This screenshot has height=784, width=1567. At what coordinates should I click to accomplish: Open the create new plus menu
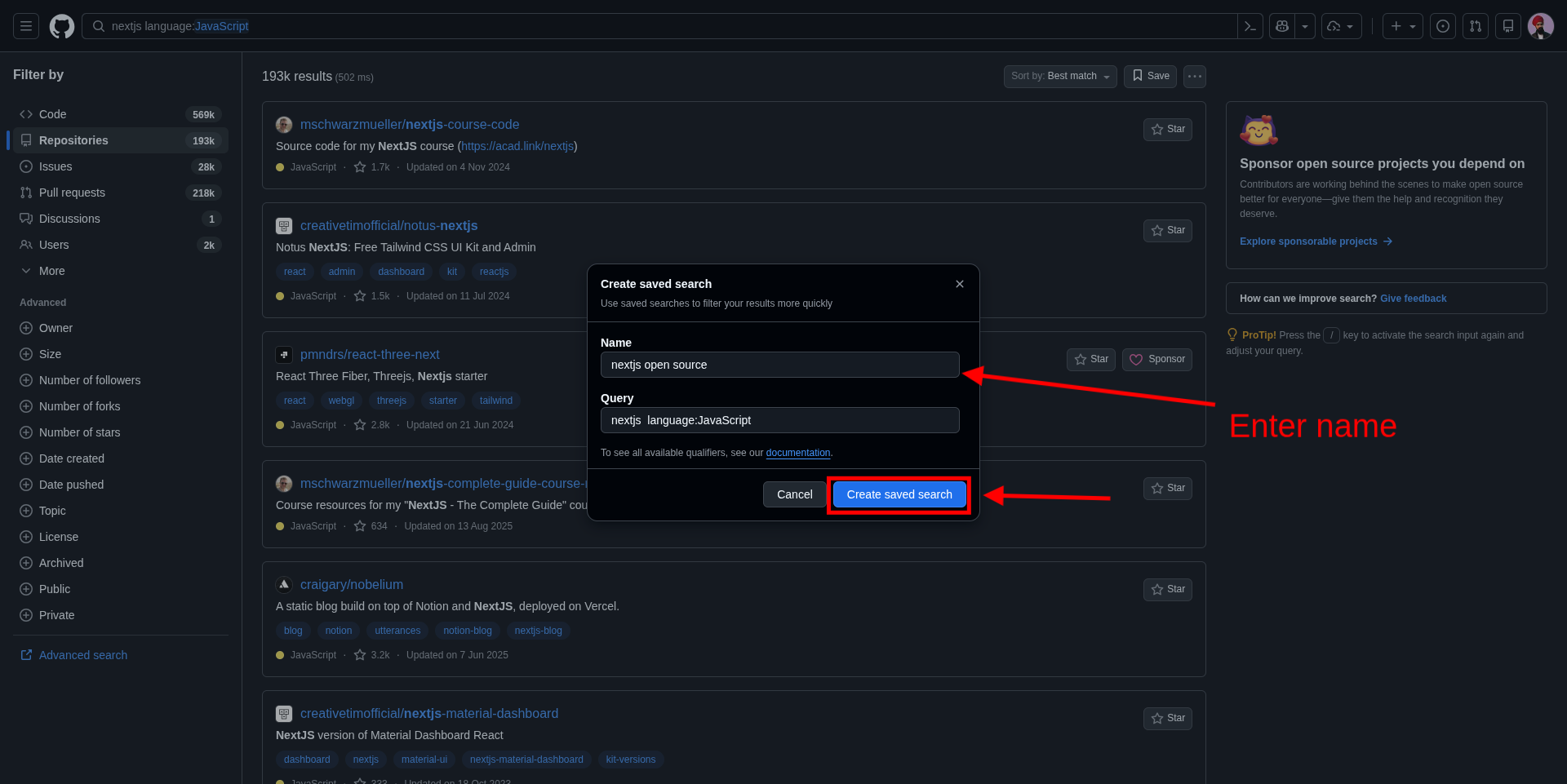pos(1403,26)
